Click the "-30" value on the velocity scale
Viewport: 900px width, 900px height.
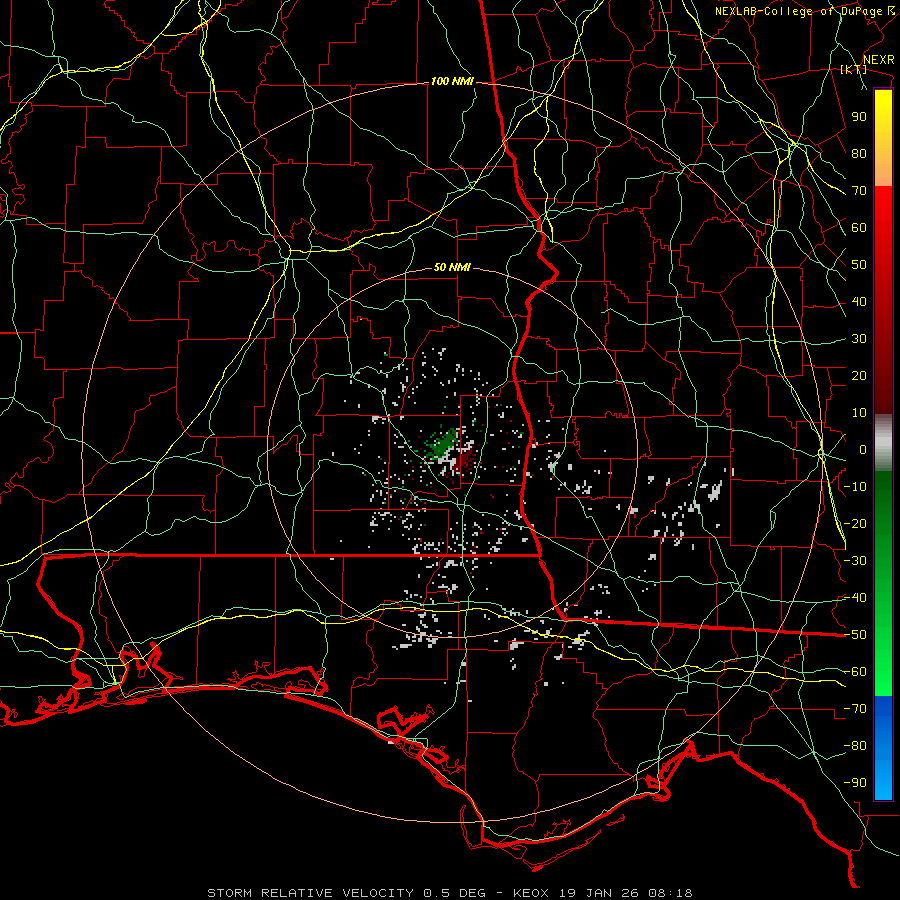point(856,561)
